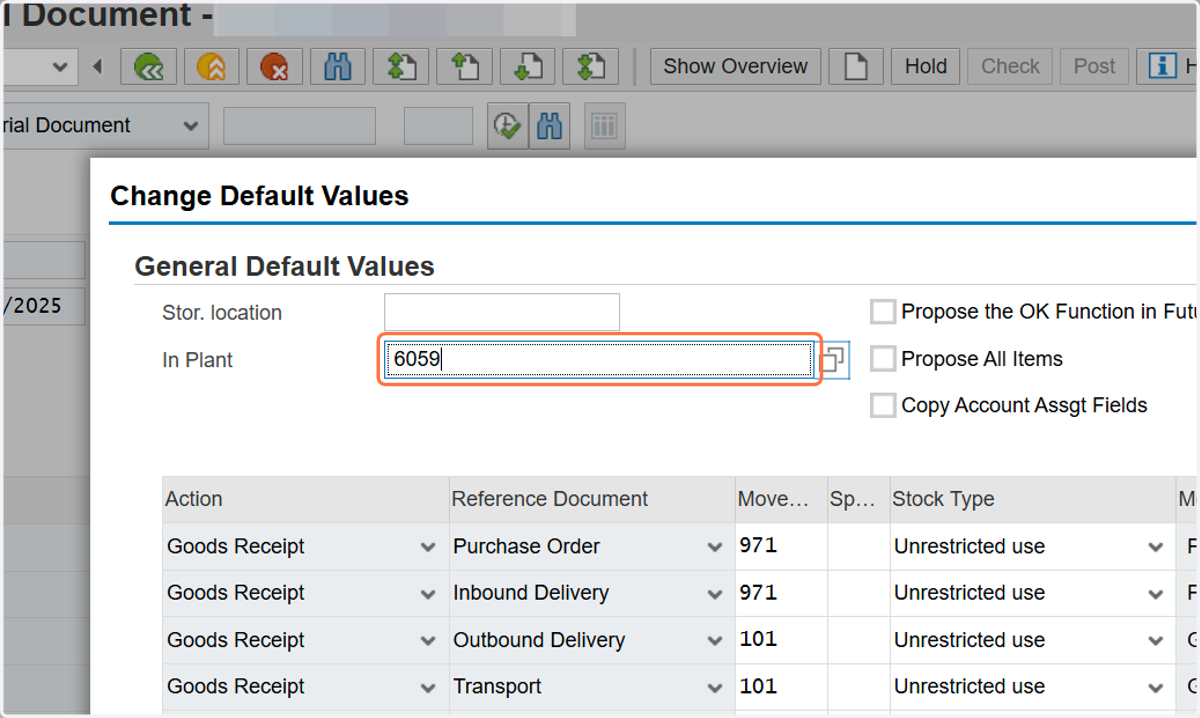Viewport: 1200px width, 718px height.
Task: Click small left arrow beside command field
Action: coord(97,67)
